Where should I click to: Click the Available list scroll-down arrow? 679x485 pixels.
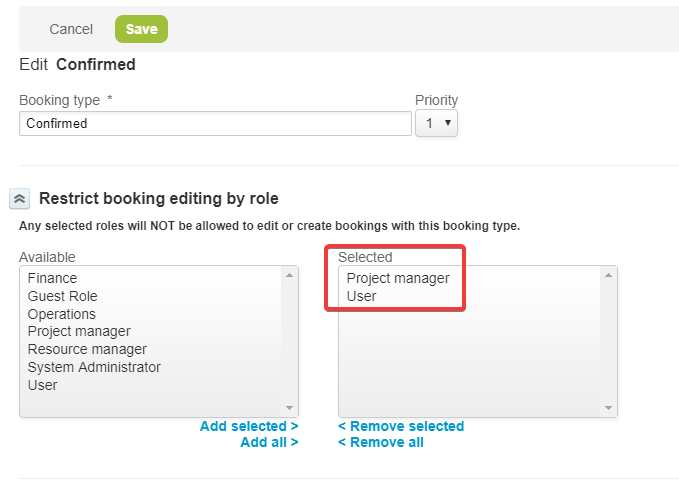click(x=290, y=408)
